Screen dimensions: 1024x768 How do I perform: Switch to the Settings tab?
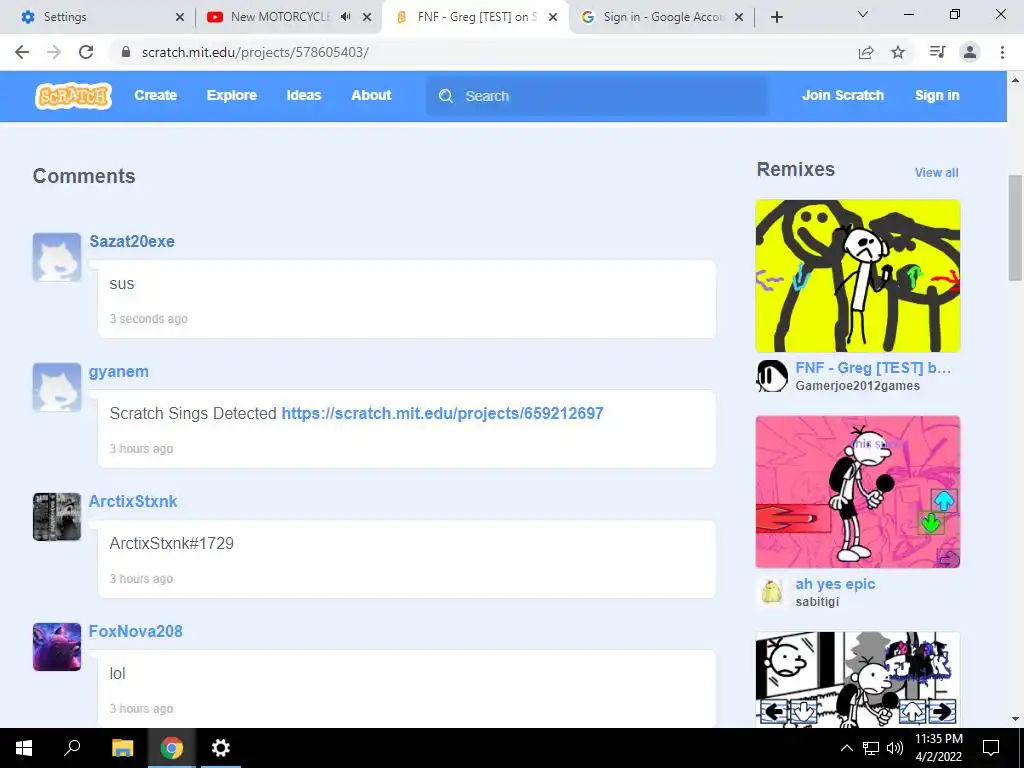click(98, 17)
